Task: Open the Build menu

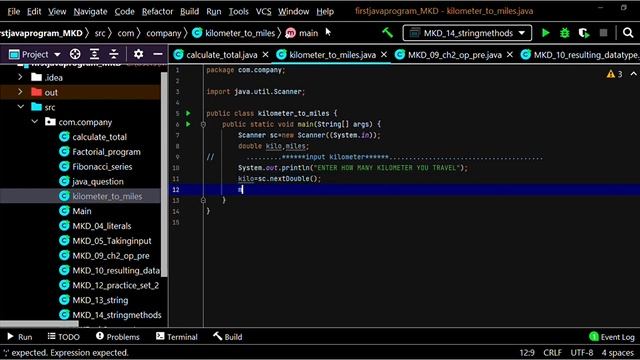Action: [189, 11]
